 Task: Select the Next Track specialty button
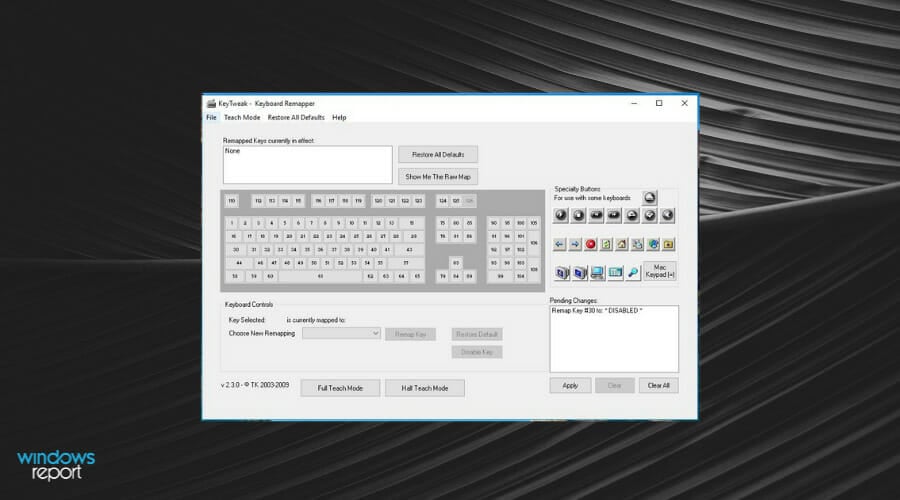tap(614, 215)
